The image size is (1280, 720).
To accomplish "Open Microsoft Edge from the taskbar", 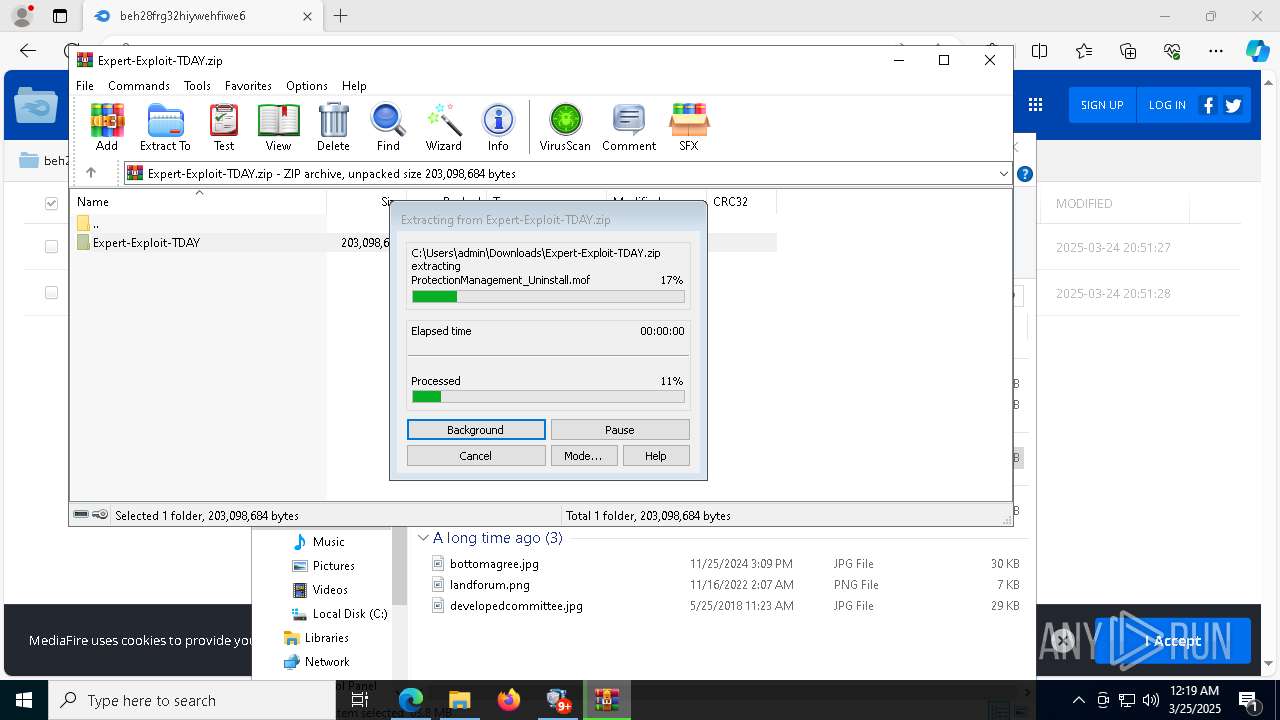I will (411, 700).
